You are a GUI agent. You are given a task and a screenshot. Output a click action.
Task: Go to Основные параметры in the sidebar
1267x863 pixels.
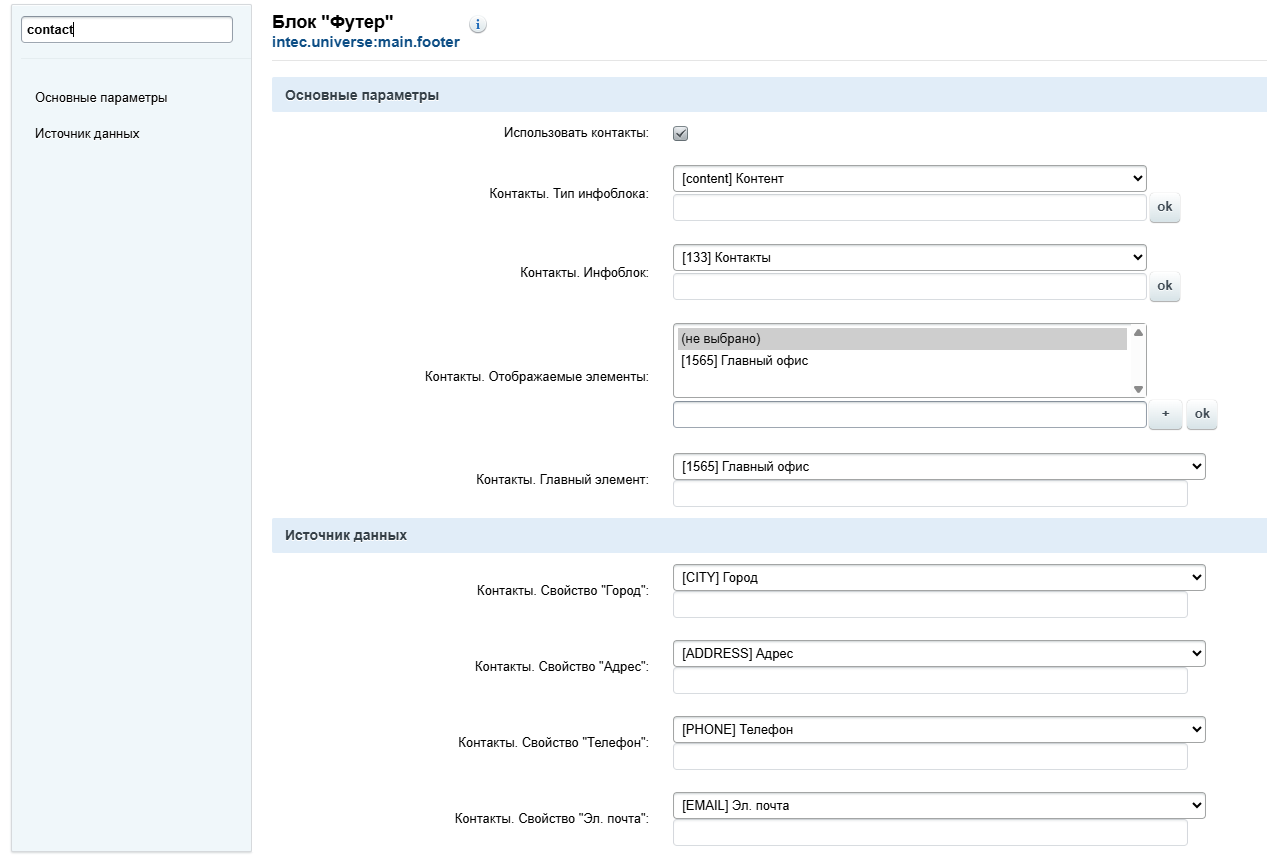pos(101,98)
